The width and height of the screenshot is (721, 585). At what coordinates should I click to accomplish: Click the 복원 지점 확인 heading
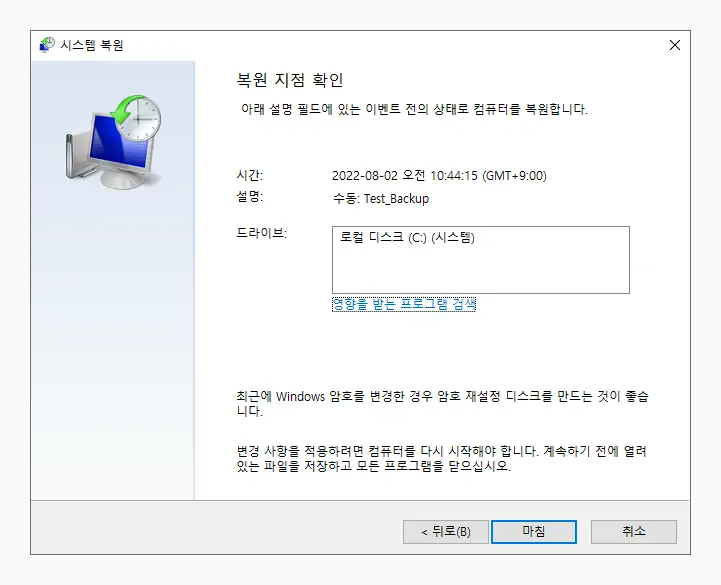pos(290,80)
